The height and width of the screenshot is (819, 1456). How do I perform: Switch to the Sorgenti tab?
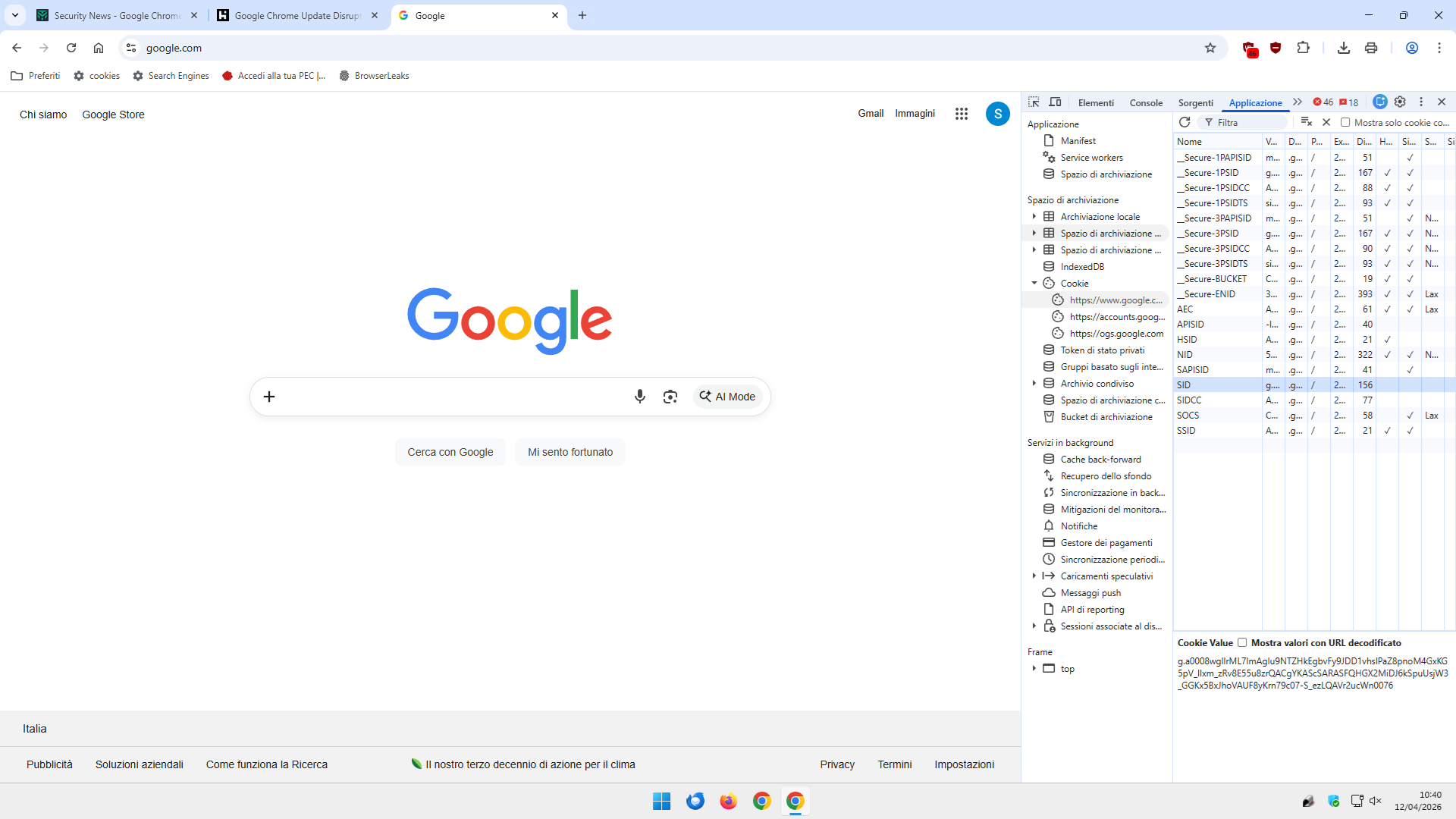1196,103
